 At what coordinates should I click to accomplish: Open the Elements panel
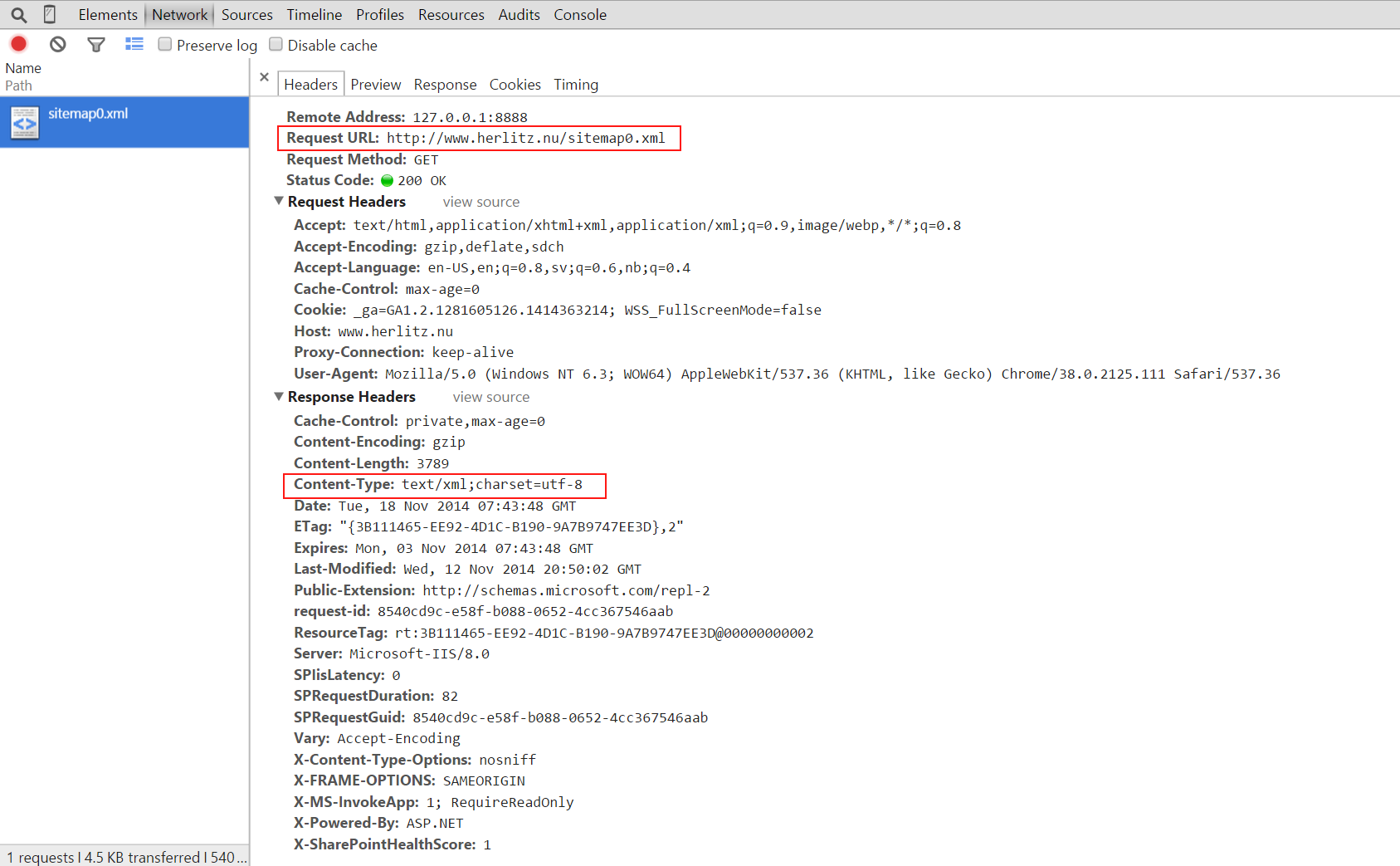point(108,15)
